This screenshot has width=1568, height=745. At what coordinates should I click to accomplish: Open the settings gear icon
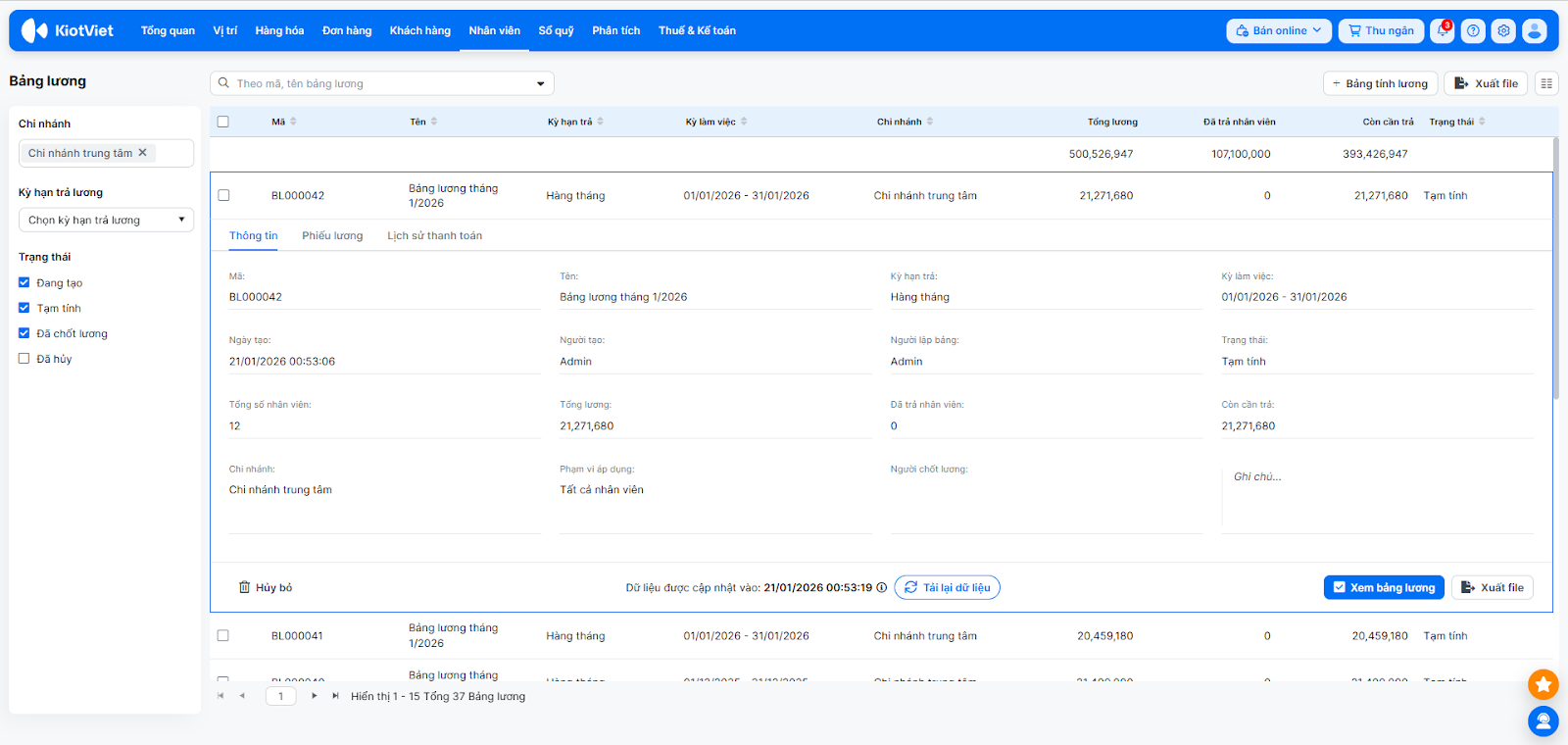1503,30
